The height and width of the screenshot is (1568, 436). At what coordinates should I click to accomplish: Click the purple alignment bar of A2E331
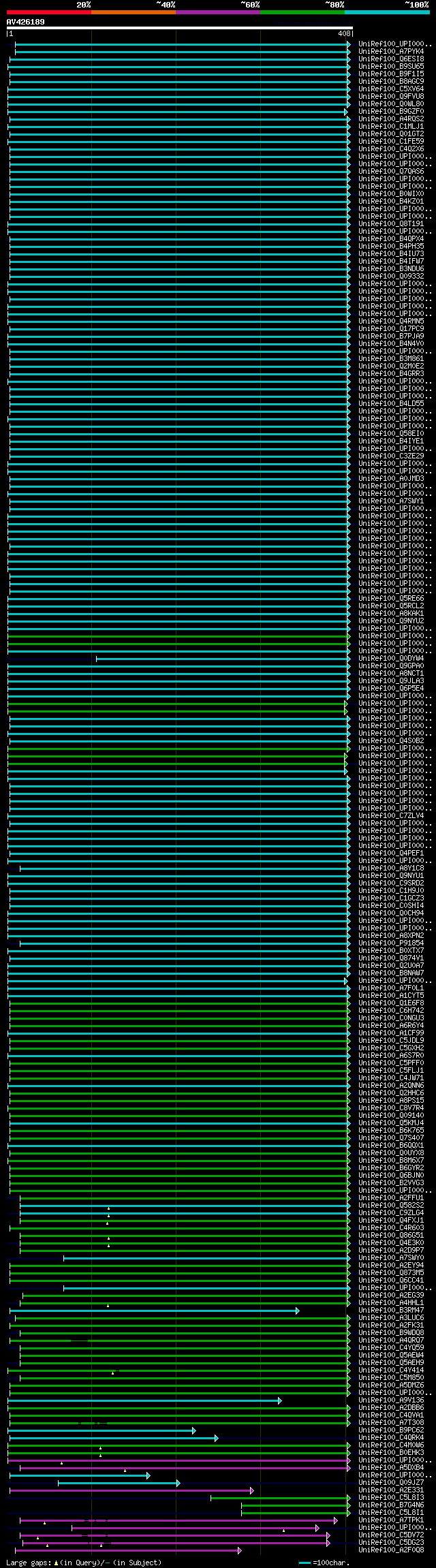(131, 1490)
